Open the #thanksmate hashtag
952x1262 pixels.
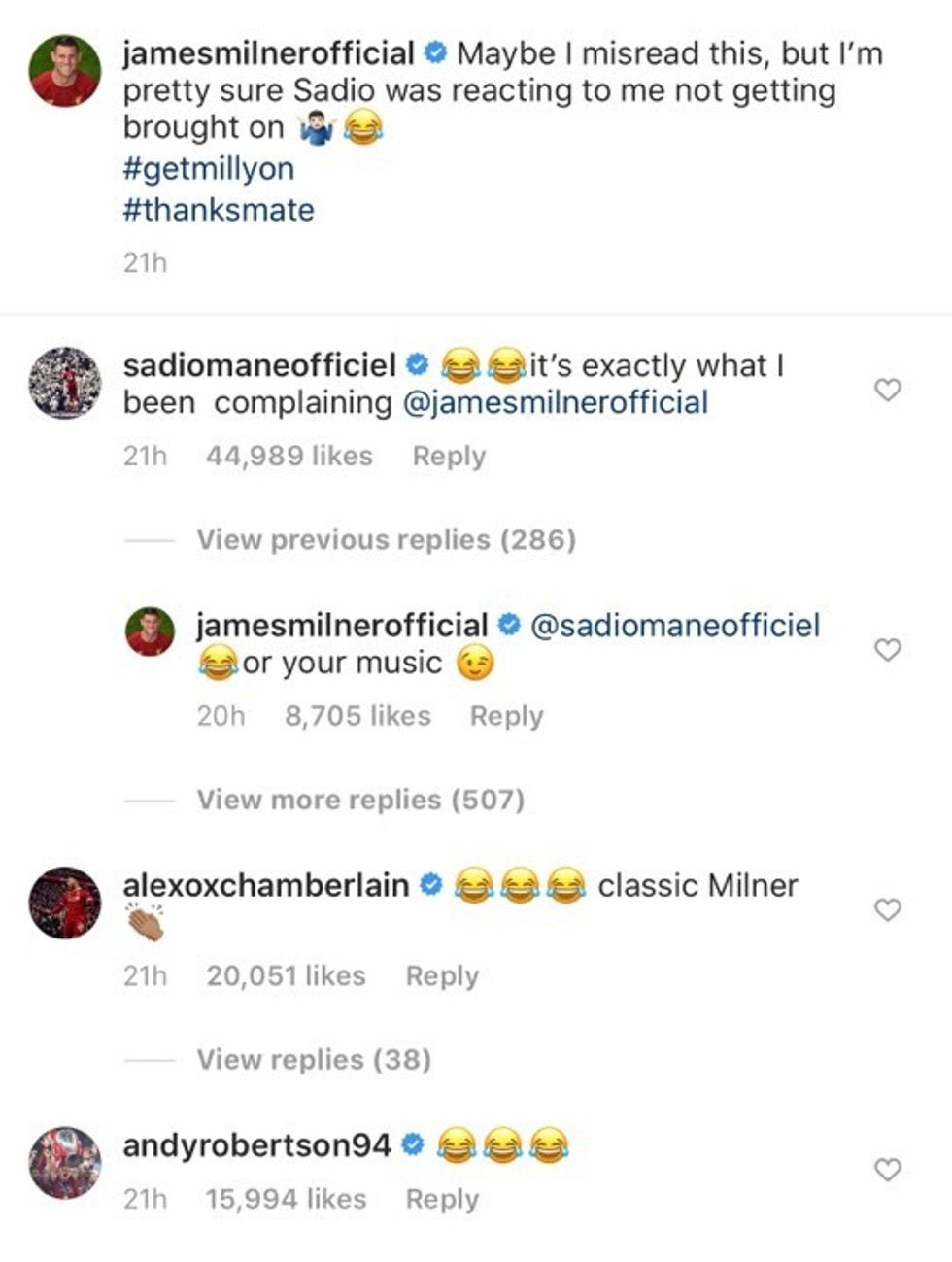[219, 210]
